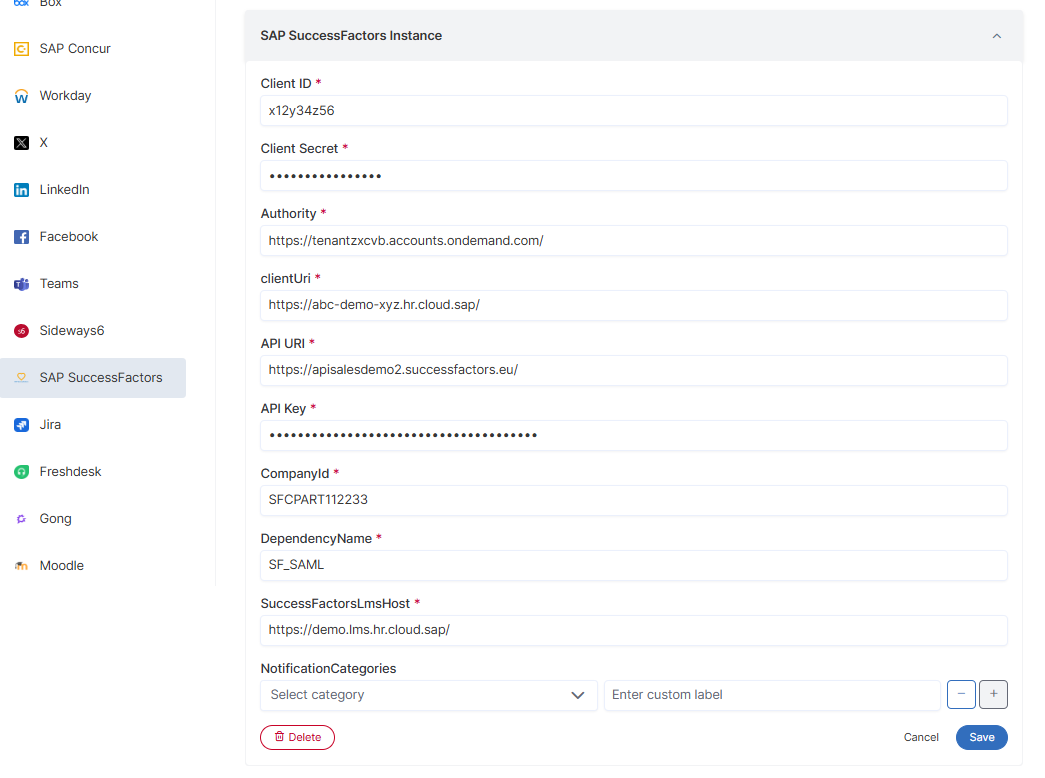This screenshot has width=1045, height=778.
Task: Collapse the SAP SuccessFactors Instance panel
Action: [x=996, y=36]
